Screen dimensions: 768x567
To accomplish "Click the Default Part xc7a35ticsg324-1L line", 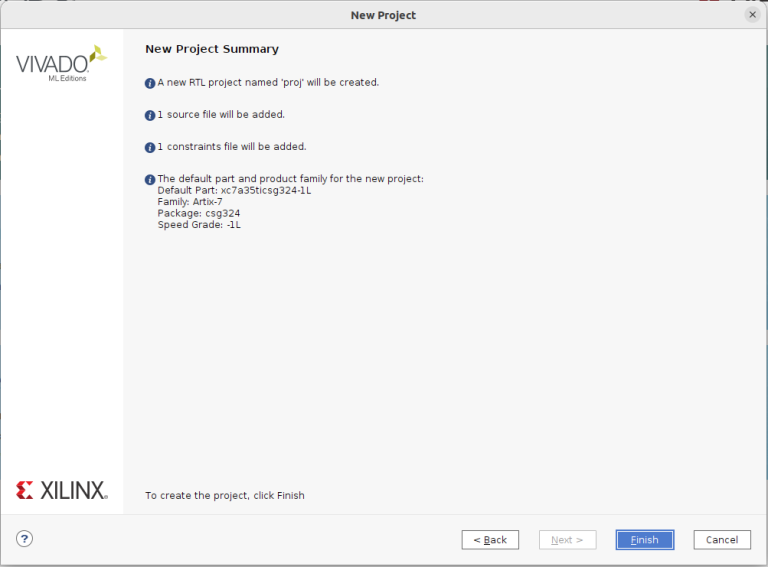I will click(x=234, y=190).
